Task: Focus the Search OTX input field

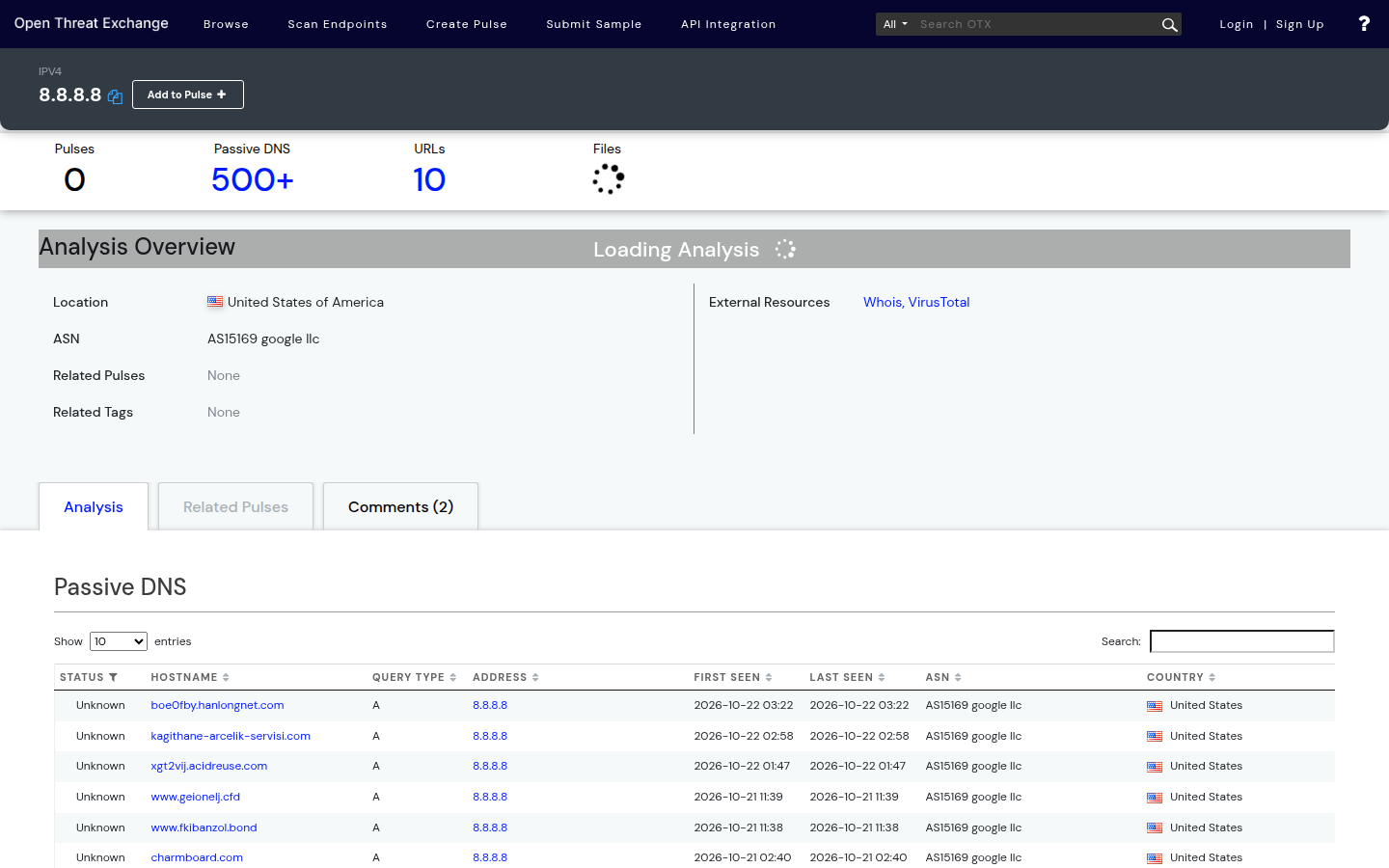Action: tap(1036, 24)
